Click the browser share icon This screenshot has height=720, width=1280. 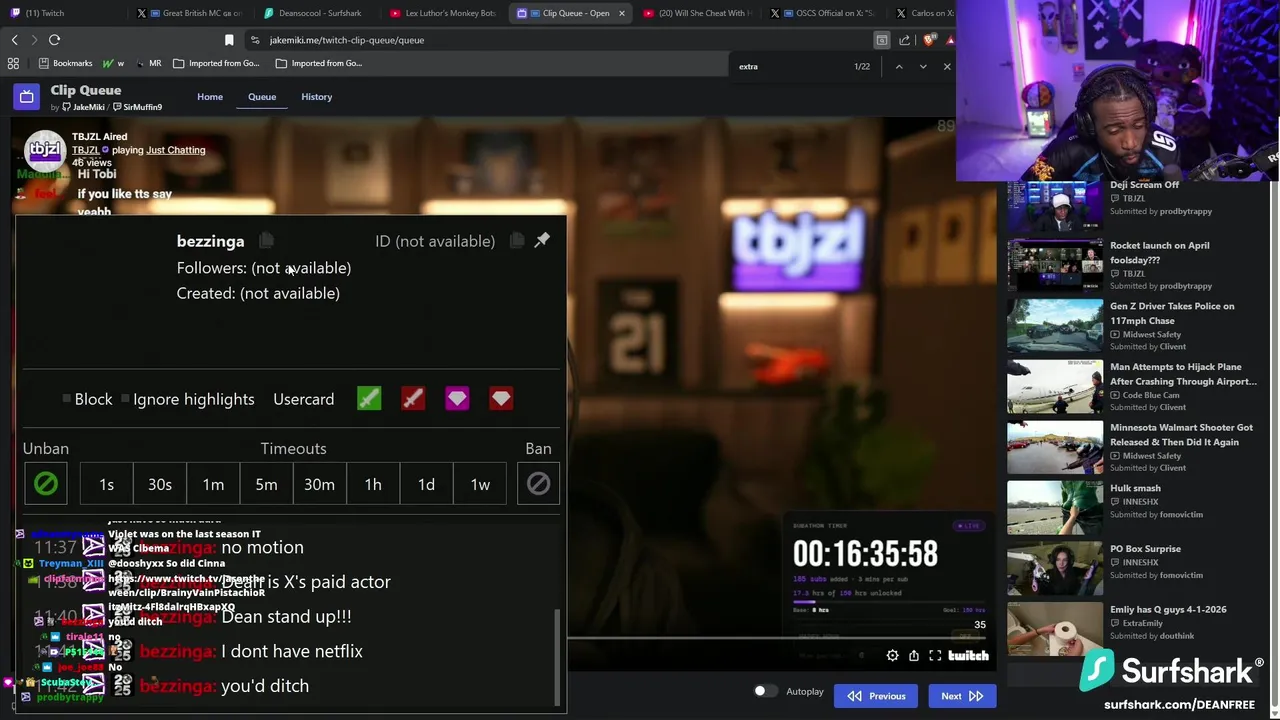pyautogui.click(x=905, y=40)
